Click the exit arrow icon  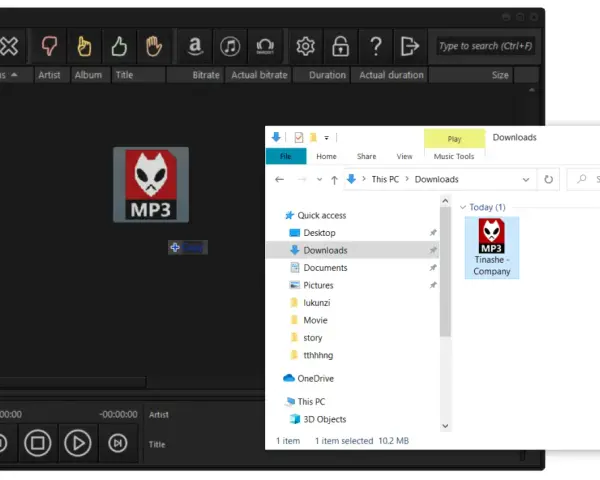click(409, 46)
